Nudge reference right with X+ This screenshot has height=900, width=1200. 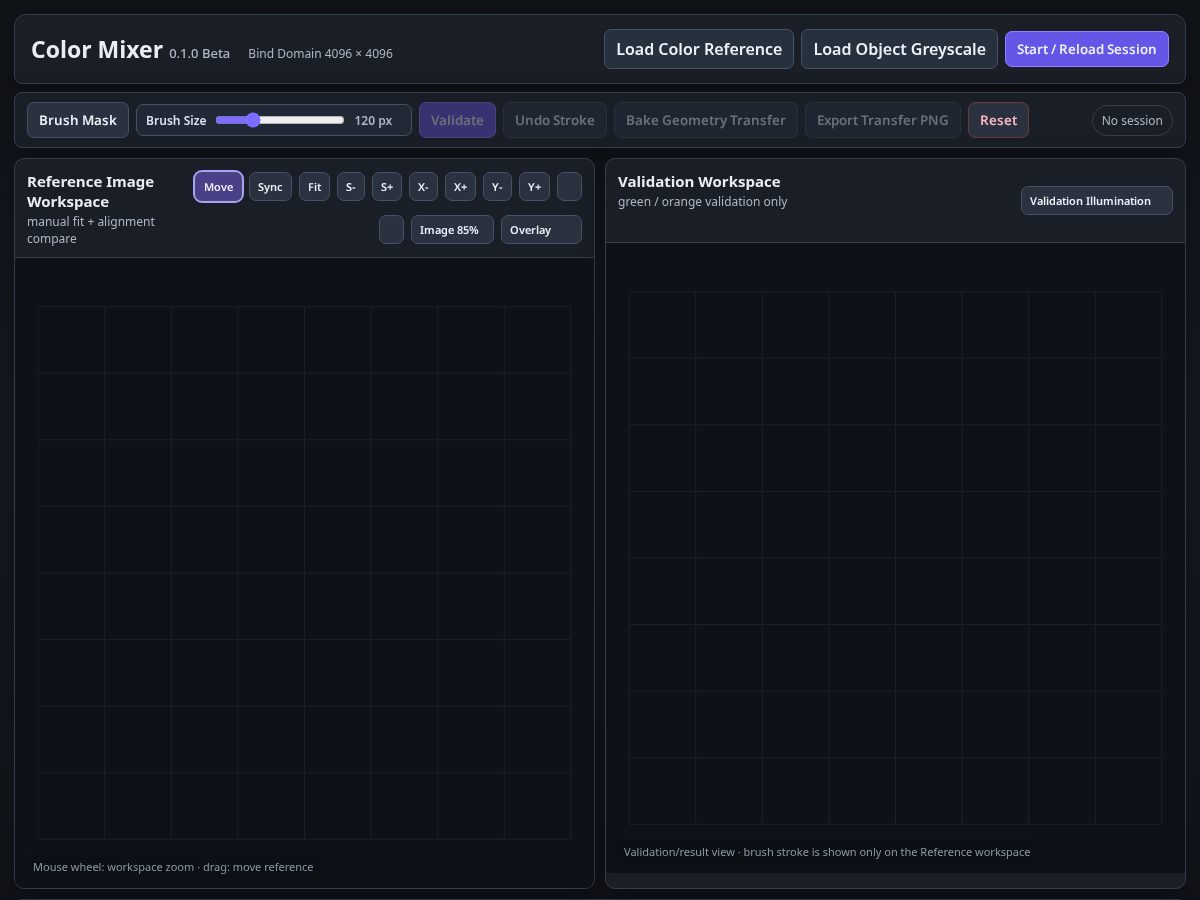pyautogui.click(x=460, y=187)
